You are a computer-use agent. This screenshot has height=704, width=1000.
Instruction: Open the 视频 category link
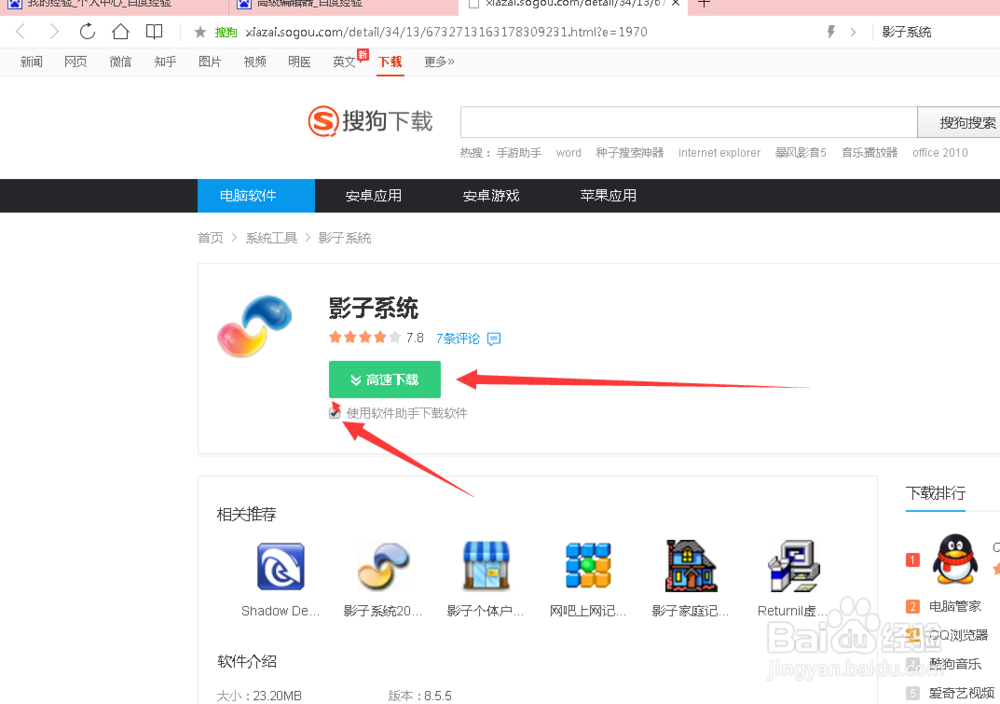point(255,62)
